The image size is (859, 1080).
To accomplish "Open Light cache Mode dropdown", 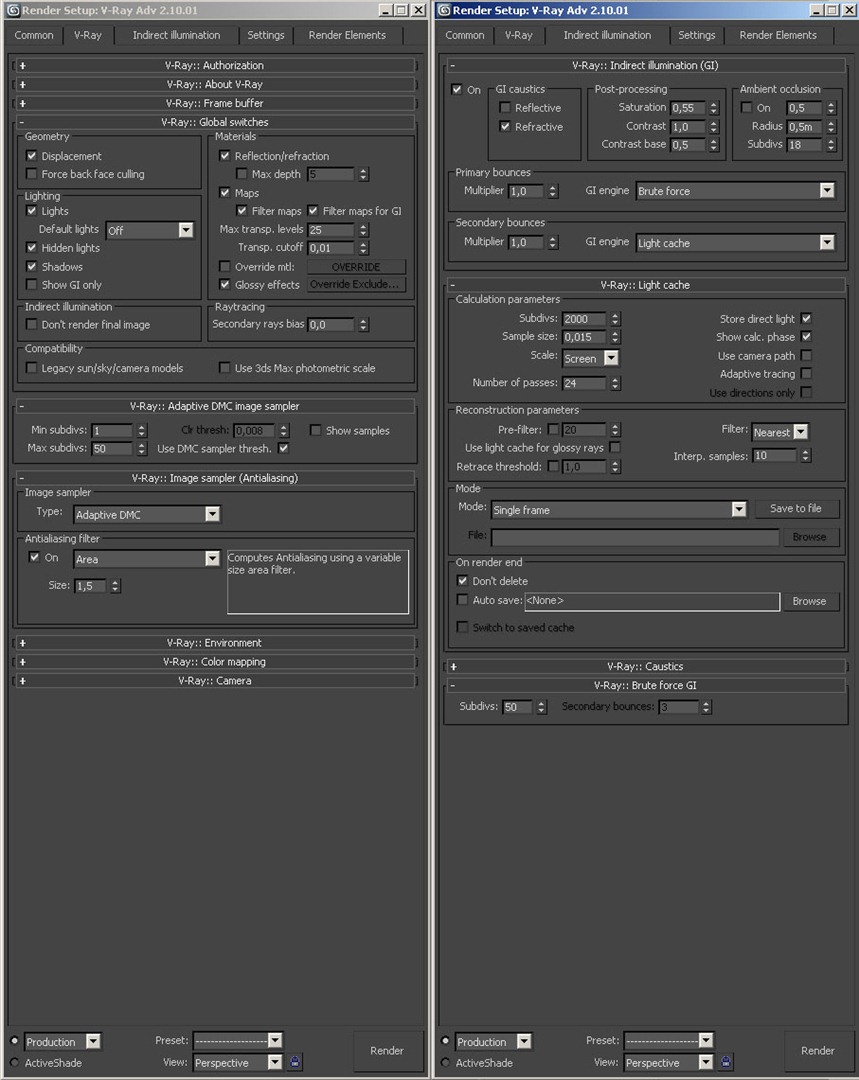I will pyautogui.click(x=619, y=510).
